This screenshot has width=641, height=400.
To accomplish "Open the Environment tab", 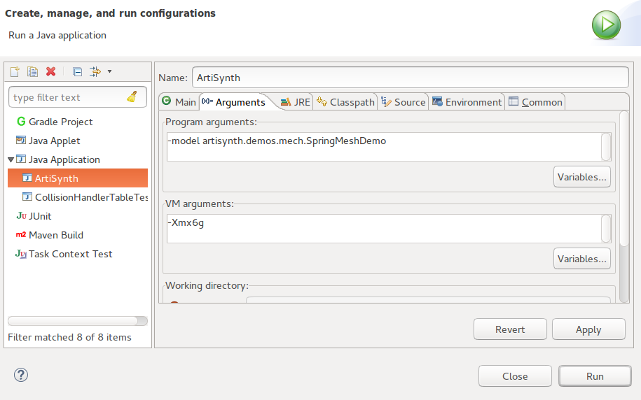I will pos(467,102).
